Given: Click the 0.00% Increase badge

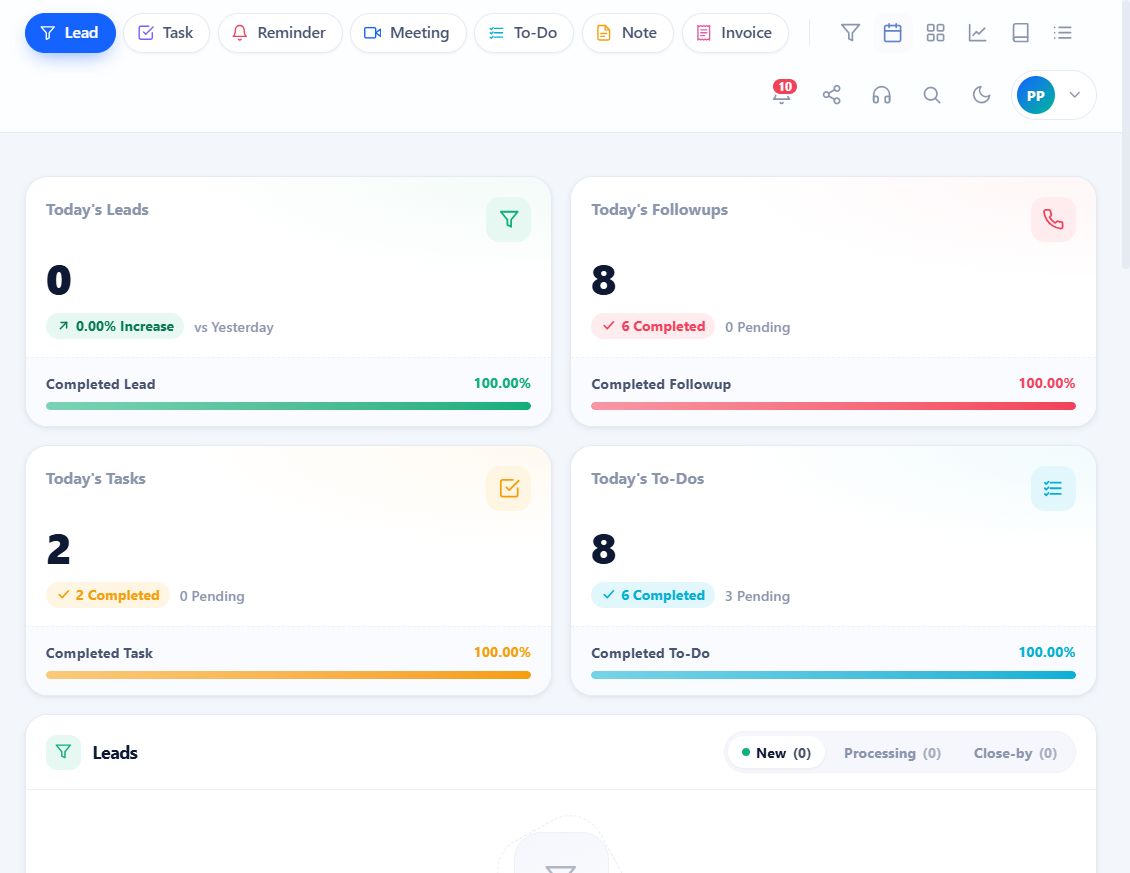Looking at the screenshot, I should 115,326.
